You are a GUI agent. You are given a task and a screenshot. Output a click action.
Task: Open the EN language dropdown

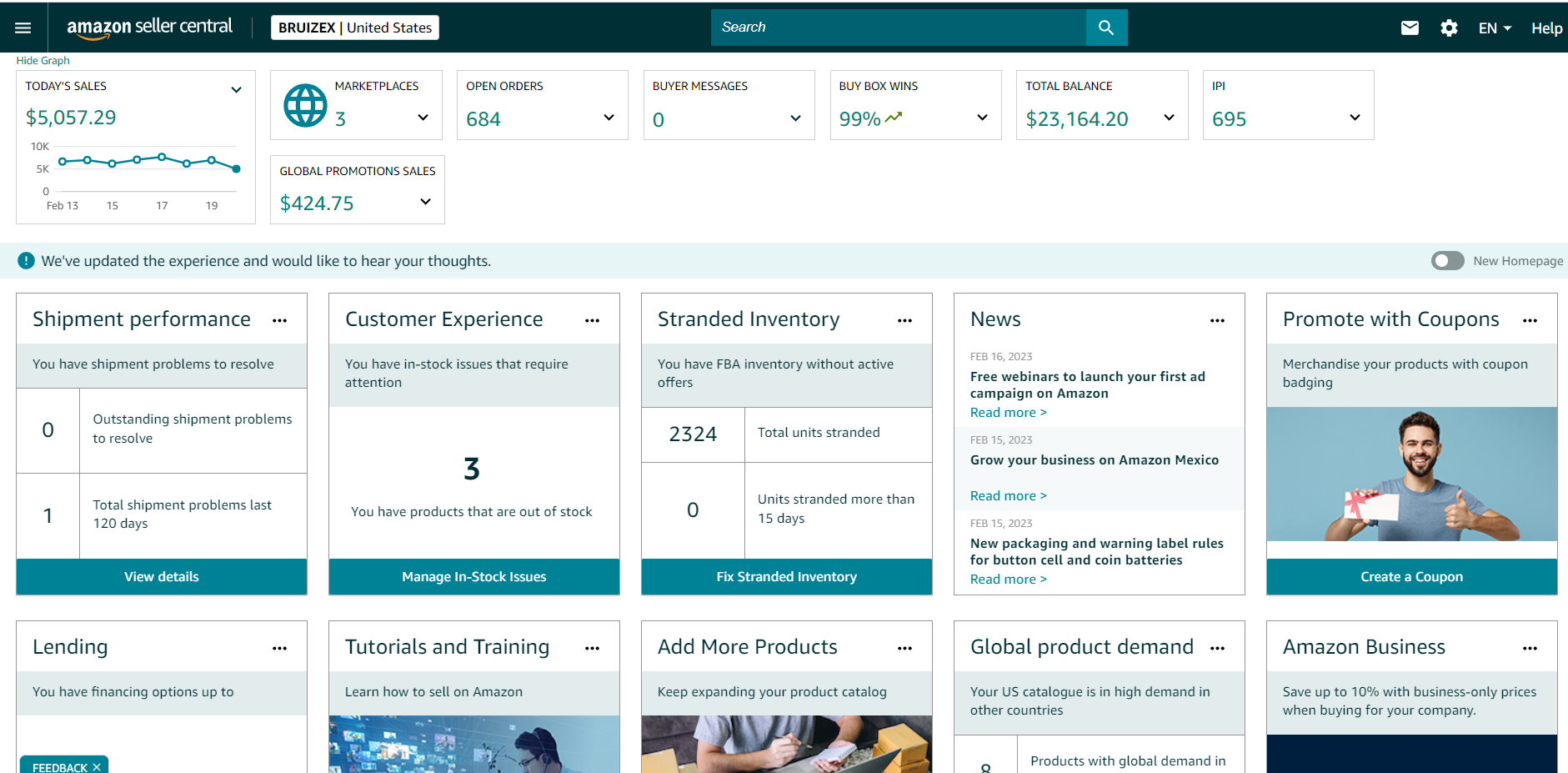pos(1495,28)
